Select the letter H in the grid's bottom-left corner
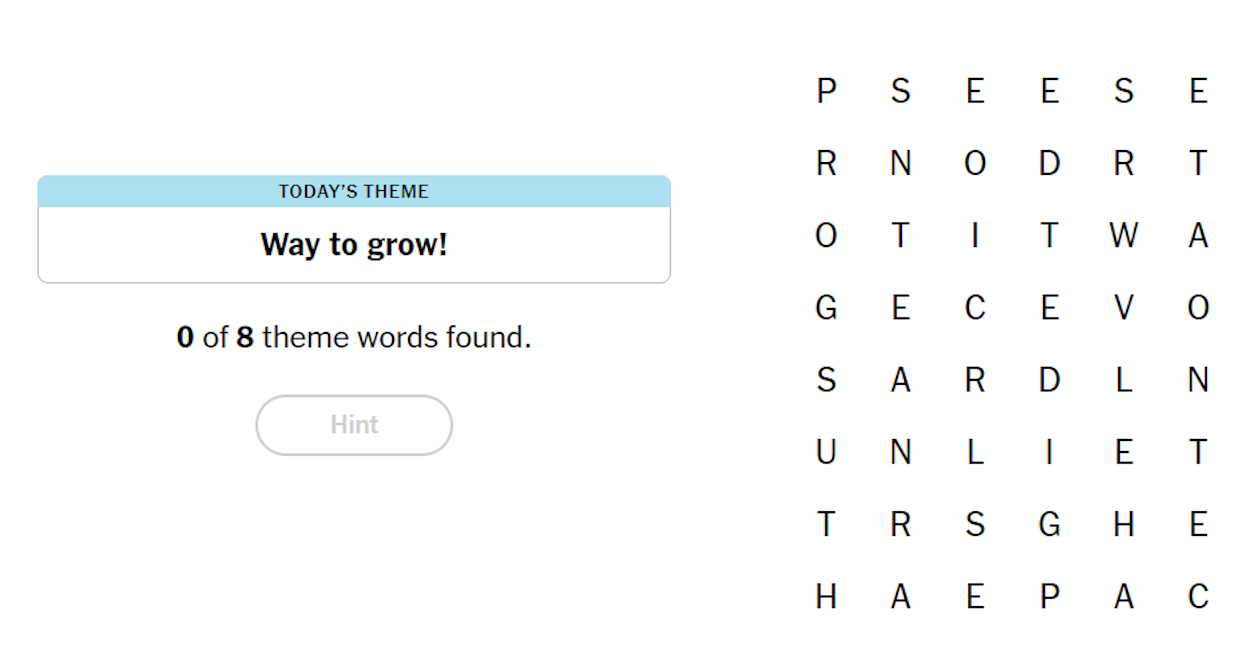This screenshot has height=666, width=1250. point(825,596)
